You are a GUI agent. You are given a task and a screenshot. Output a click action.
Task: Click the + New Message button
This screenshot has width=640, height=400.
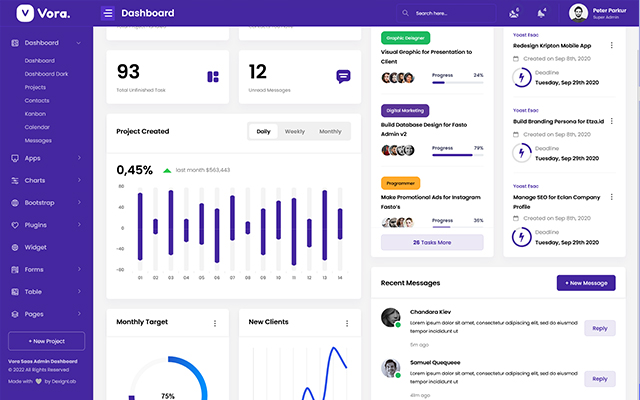(x=585, y=283)
